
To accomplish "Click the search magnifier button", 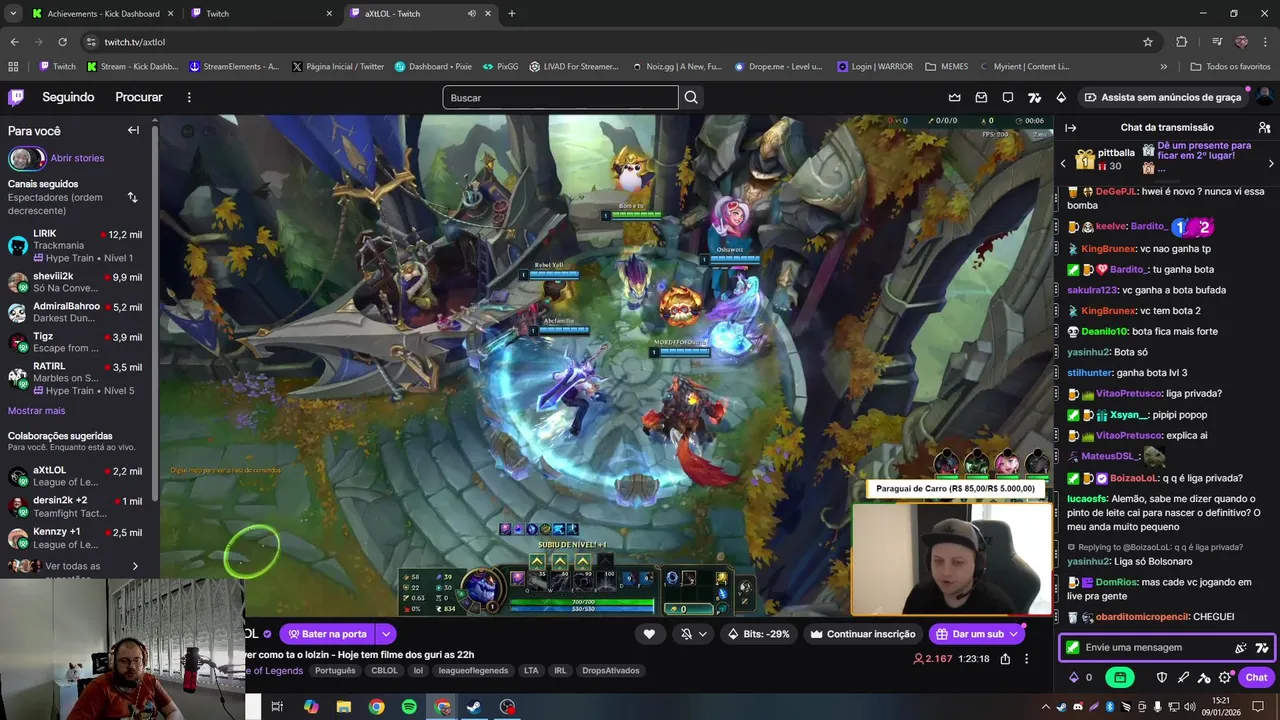I will (x=691, y=97).
